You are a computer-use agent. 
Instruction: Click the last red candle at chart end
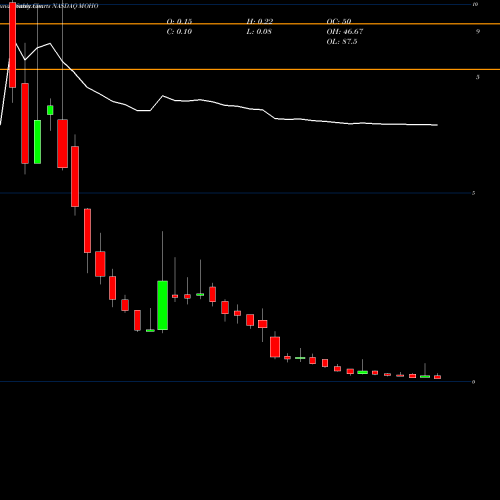(x=437, y=377)
